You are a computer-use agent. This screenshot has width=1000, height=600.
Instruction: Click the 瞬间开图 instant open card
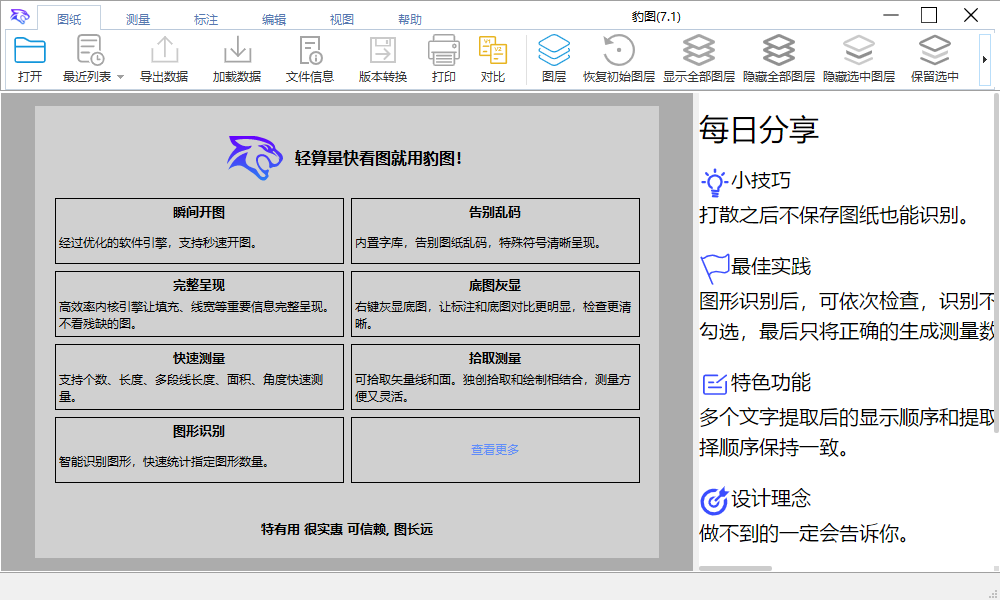pyautogui.click(x=198, y=230)
